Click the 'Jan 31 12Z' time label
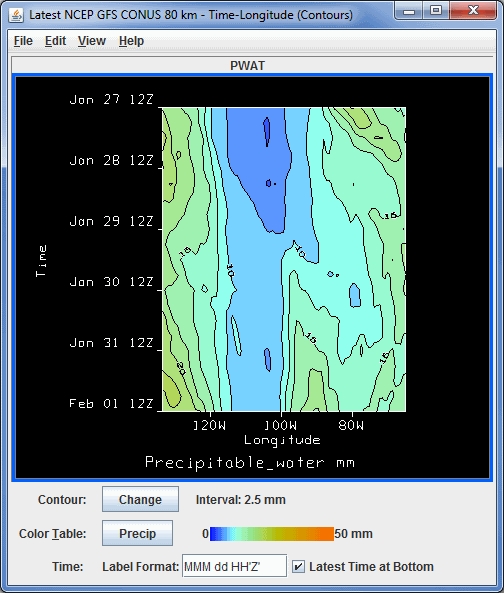This screenshot has height=593, width=504. [x=111, y=343]
